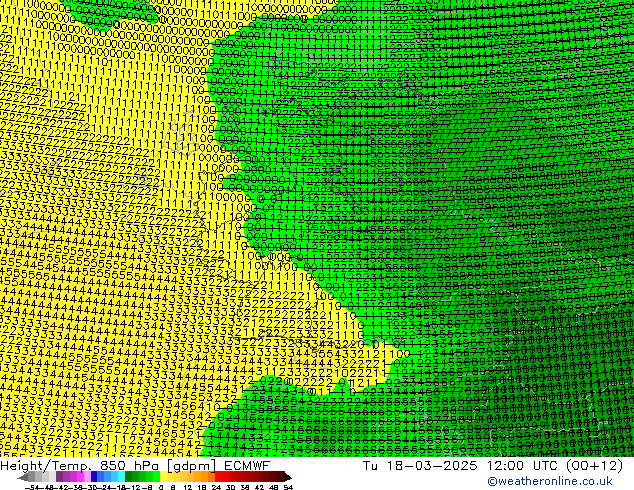Viewport: 634px width, 490px height.
Task: Pick the darkest green legend swatch
Action: pos(128,477)
